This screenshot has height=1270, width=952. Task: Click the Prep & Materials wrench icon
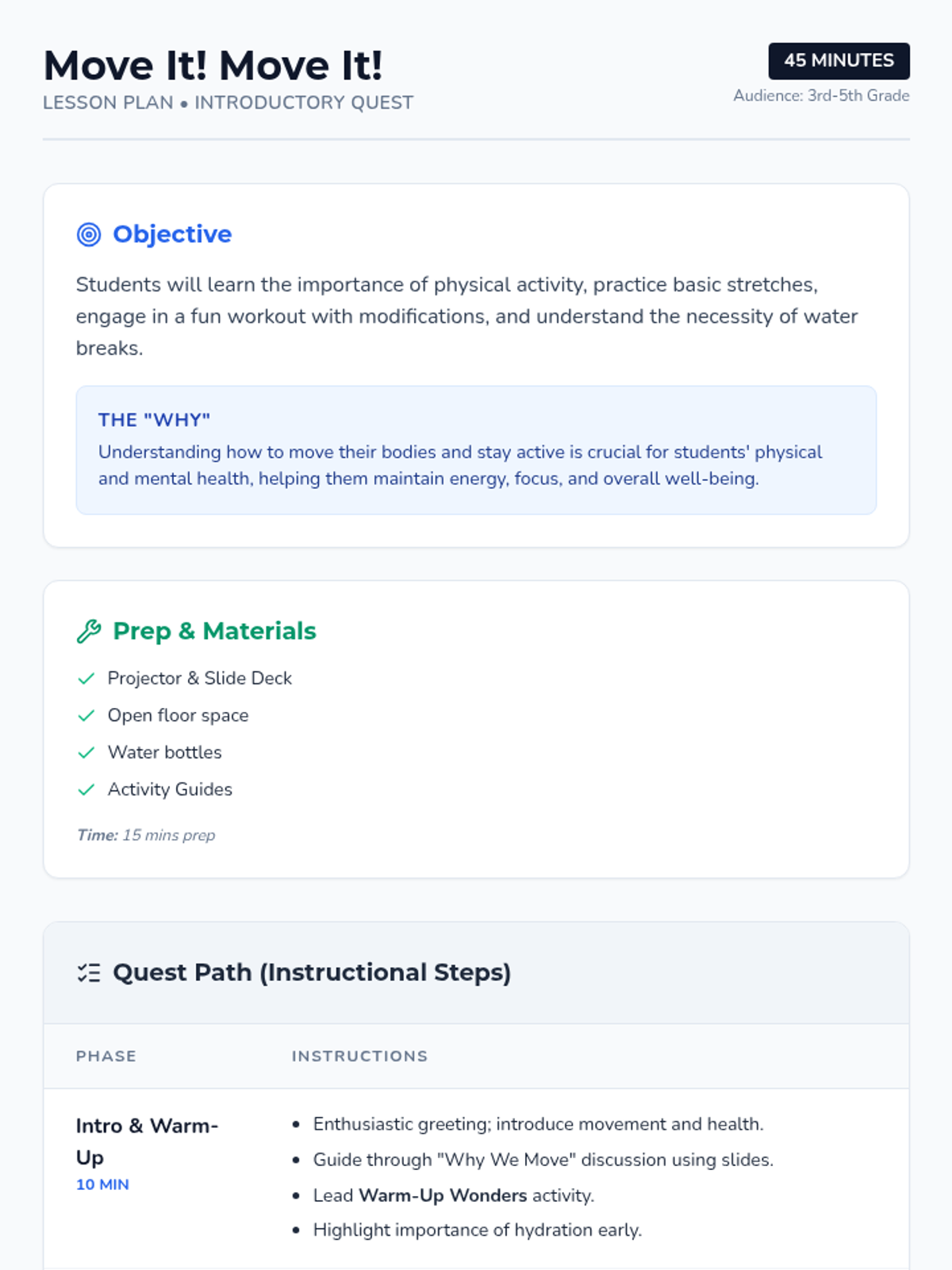(x=89, y=632)
